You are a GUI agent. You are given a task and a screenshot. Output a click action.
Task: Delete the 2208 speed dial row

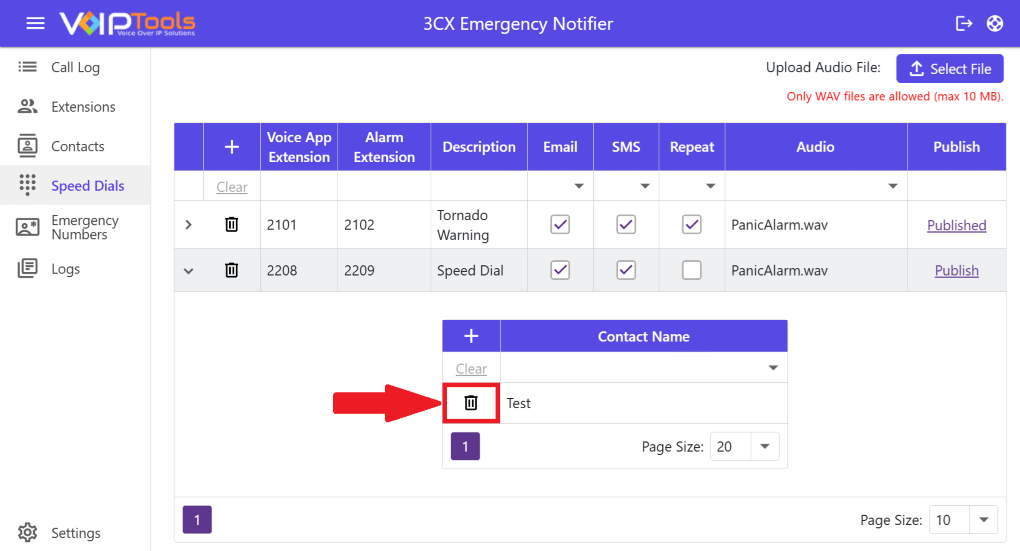pos(232,270)
